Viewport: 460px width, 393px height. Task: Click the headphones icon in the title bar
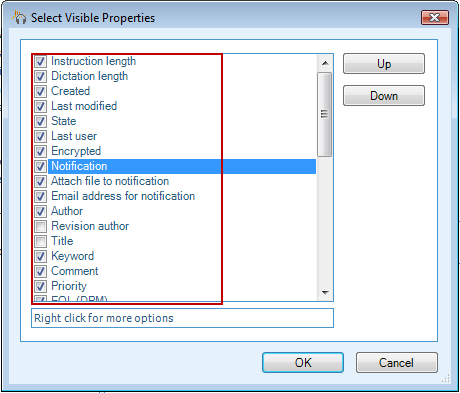[x=19, y=17]
